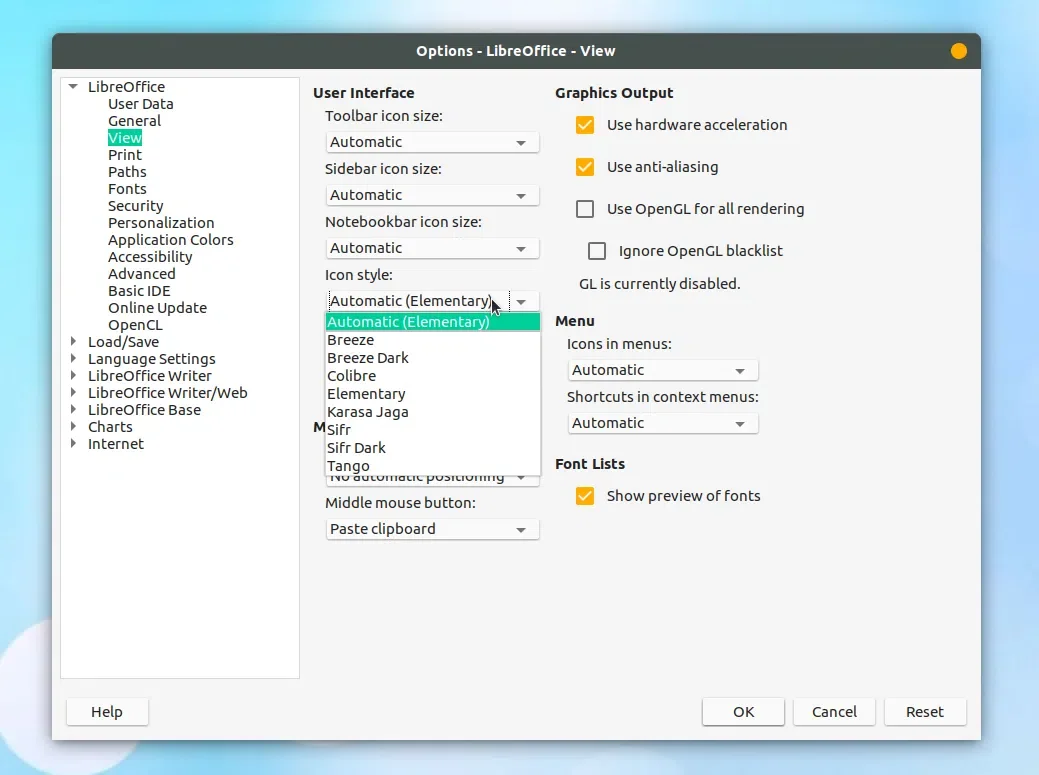Screen dimensions: 1039x775
Task: Click the OK button
Action: click(743, 712)
